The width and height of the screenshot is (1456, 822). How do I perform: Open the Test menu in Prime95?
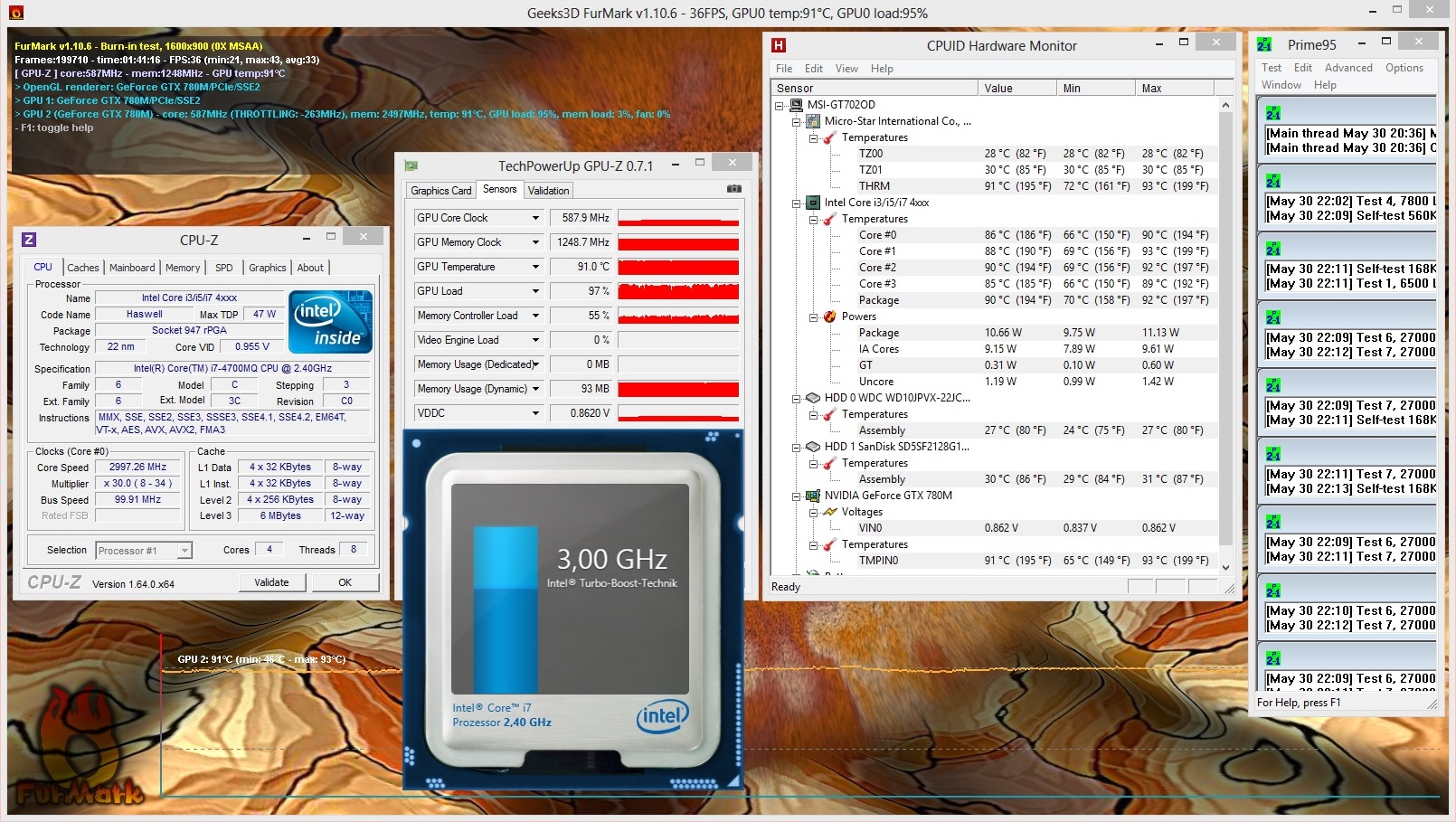[1272, 68]
